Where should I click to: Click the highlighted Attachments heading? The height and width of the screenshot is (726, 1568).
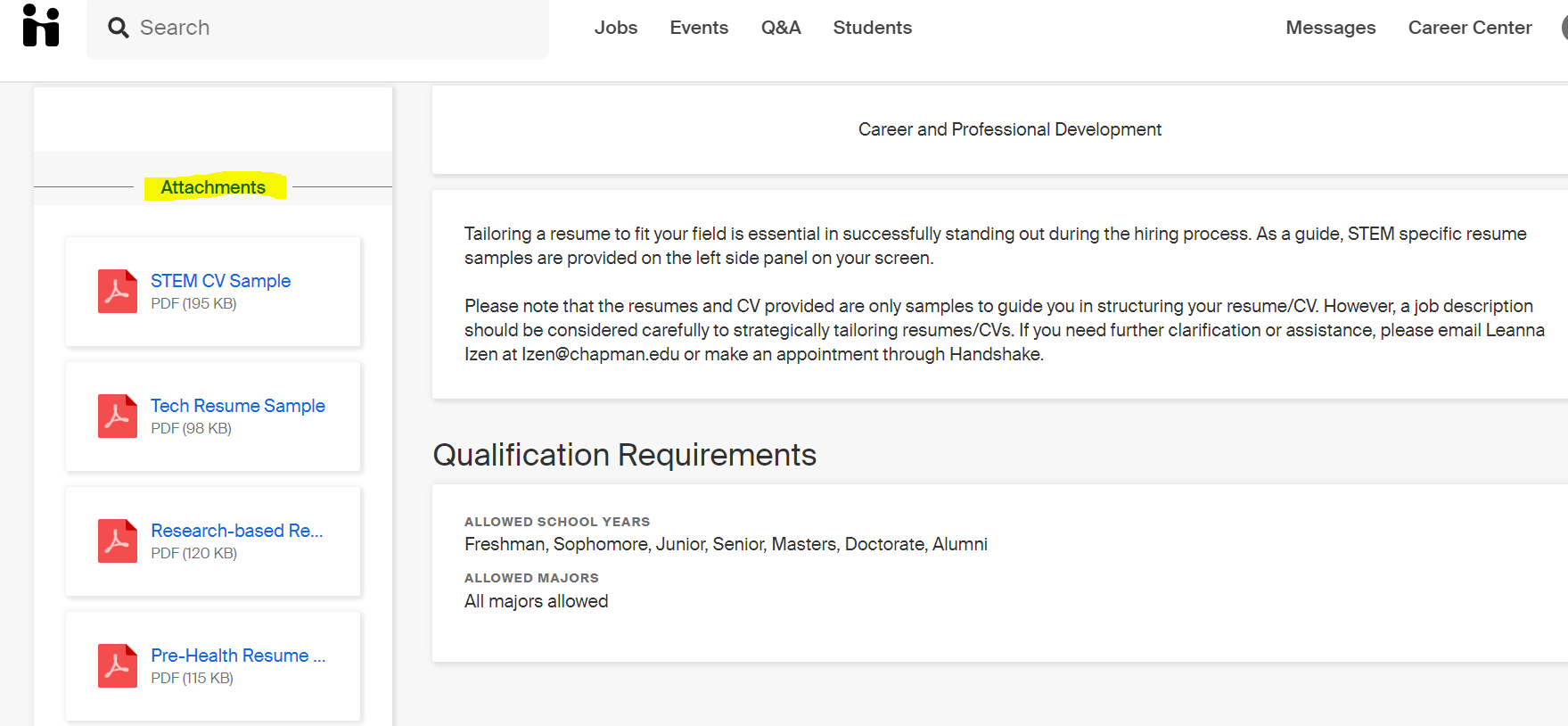(213, 187)
